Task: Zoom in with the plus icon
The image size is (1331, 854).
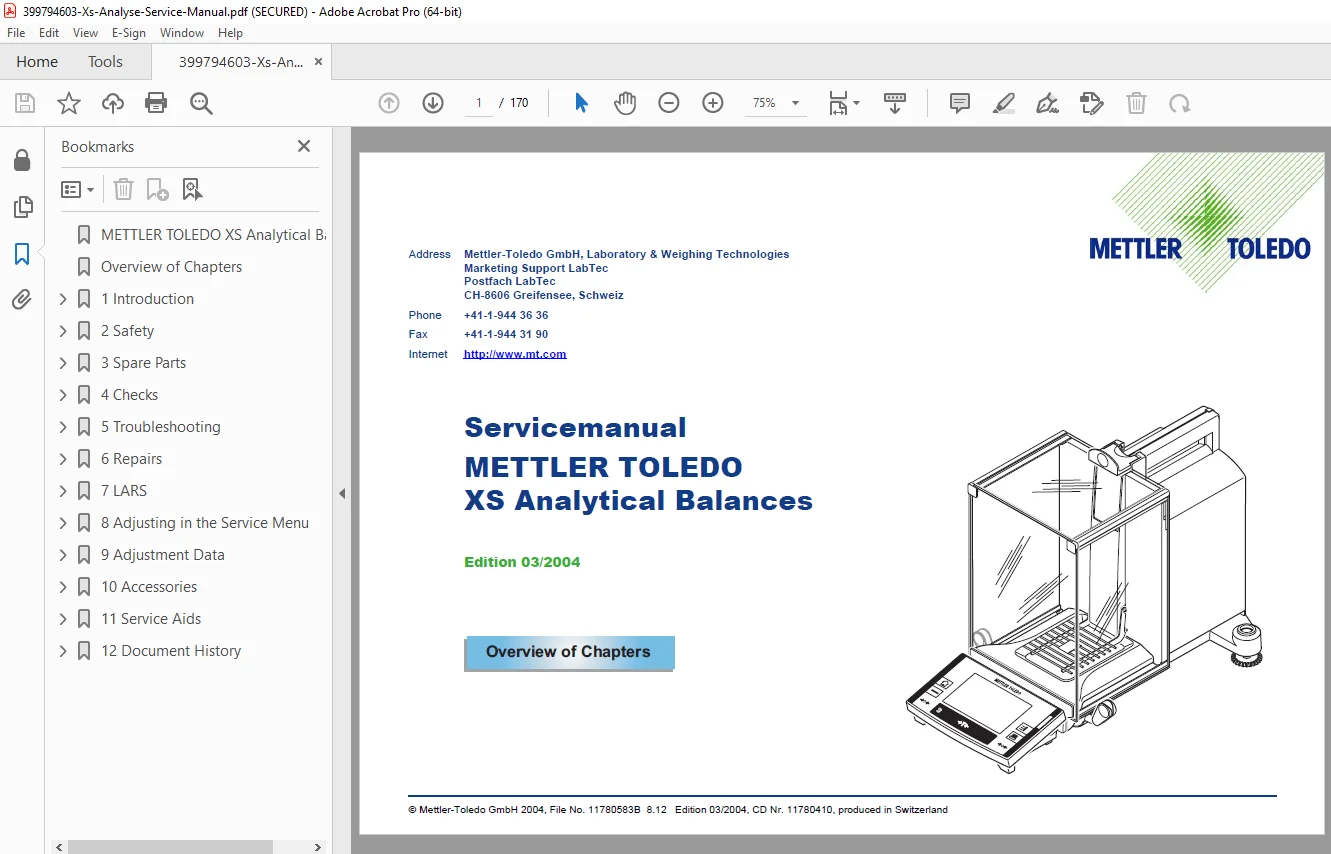Action: coord(713,103)
